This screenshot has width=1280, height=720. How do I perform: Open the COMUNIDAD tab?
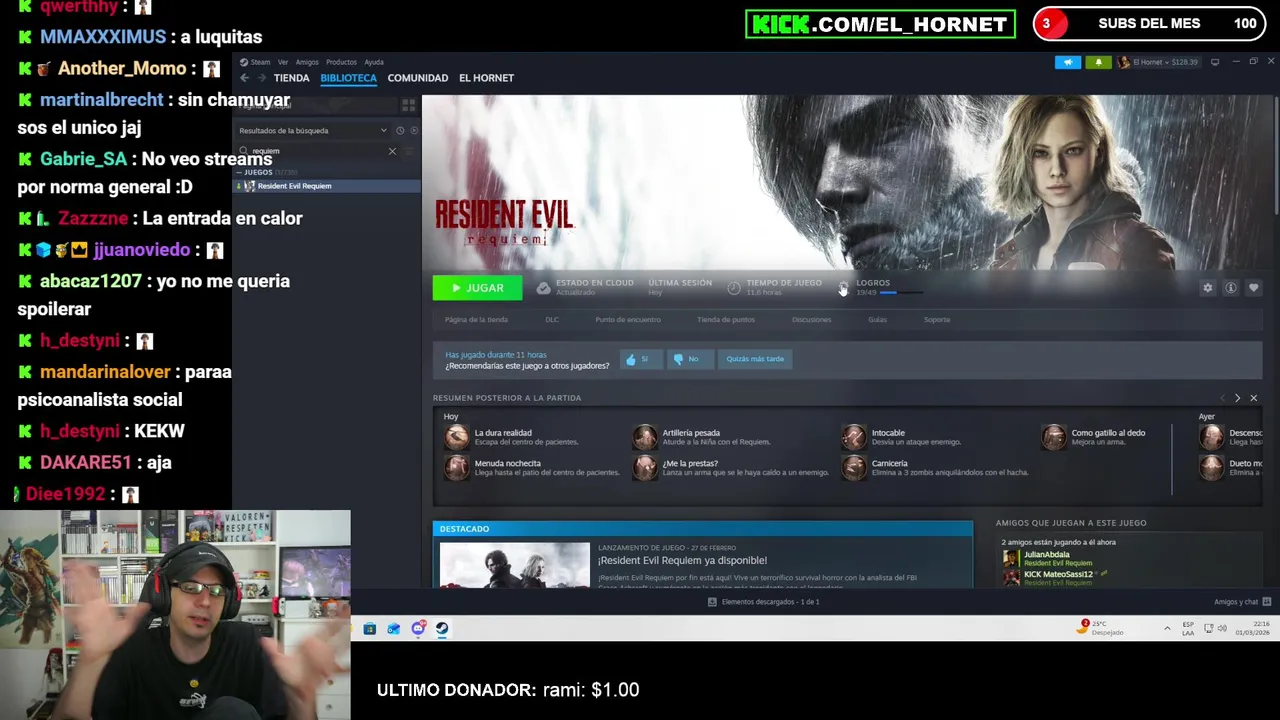click(417, 78)
